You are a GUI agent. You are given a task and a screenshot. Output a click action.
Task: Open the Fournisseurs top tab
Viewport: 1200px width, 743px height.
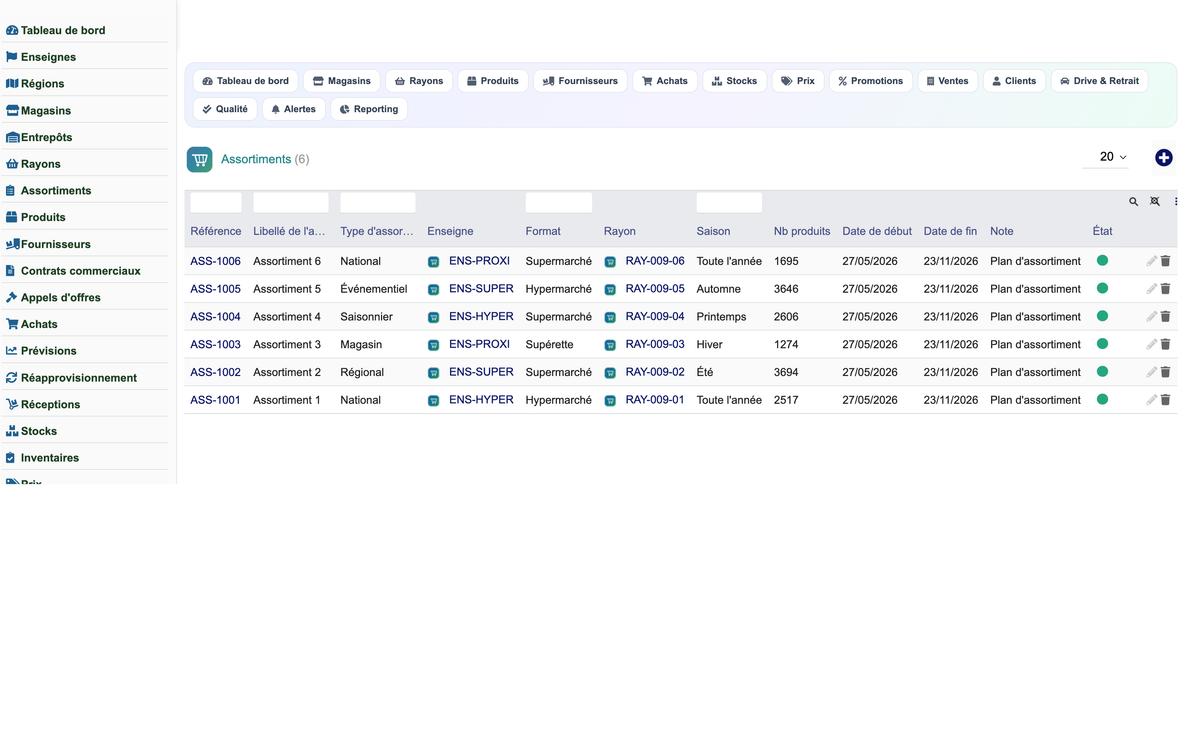(580, 81)
